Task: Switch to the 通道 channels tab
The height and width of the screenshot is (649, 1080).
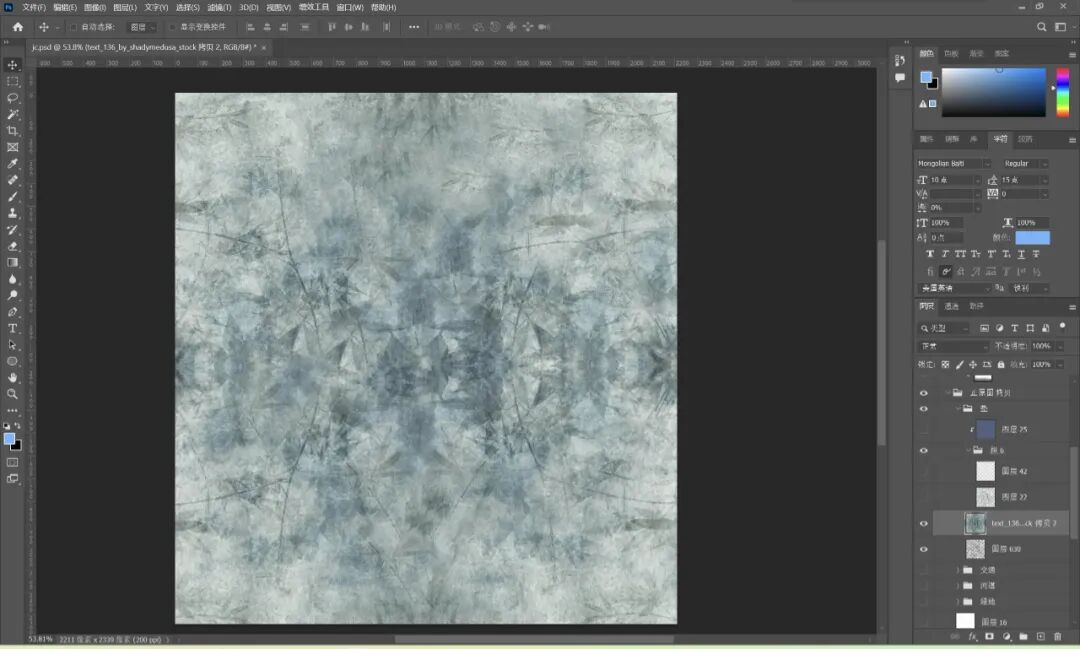Action: (951, 307)
